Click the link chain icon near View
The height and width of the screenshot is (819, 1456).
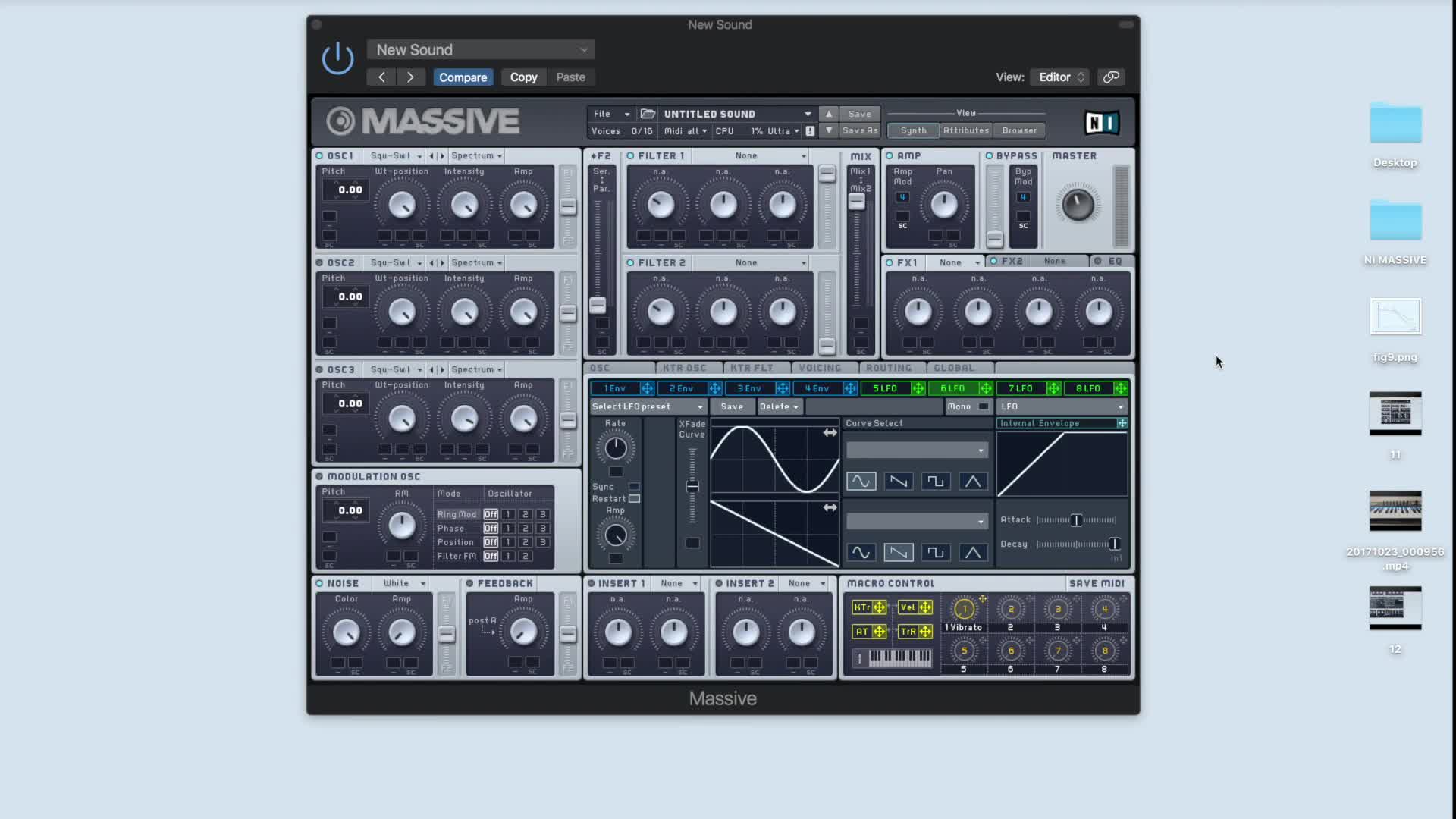tap(1111, 77)
